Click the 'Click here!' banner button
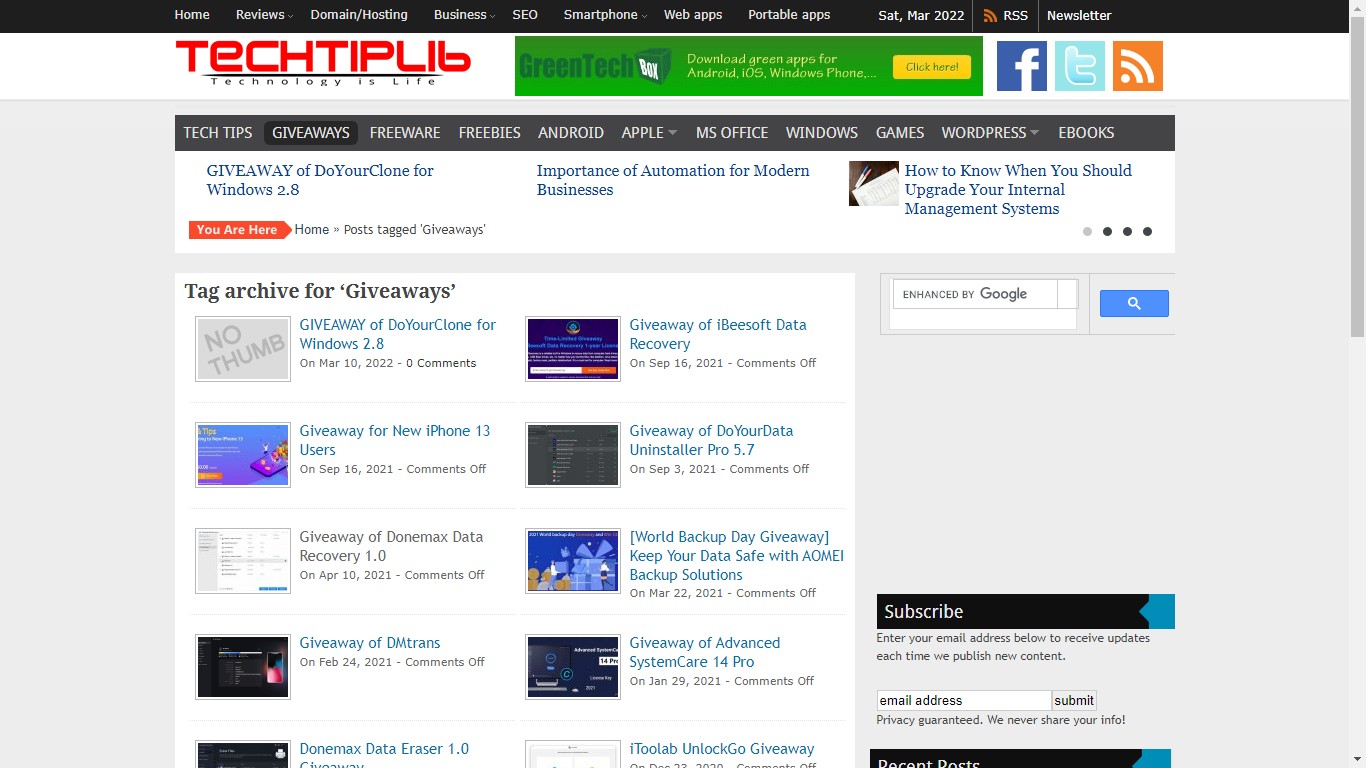1366x768 pixels. coord(932,67)
